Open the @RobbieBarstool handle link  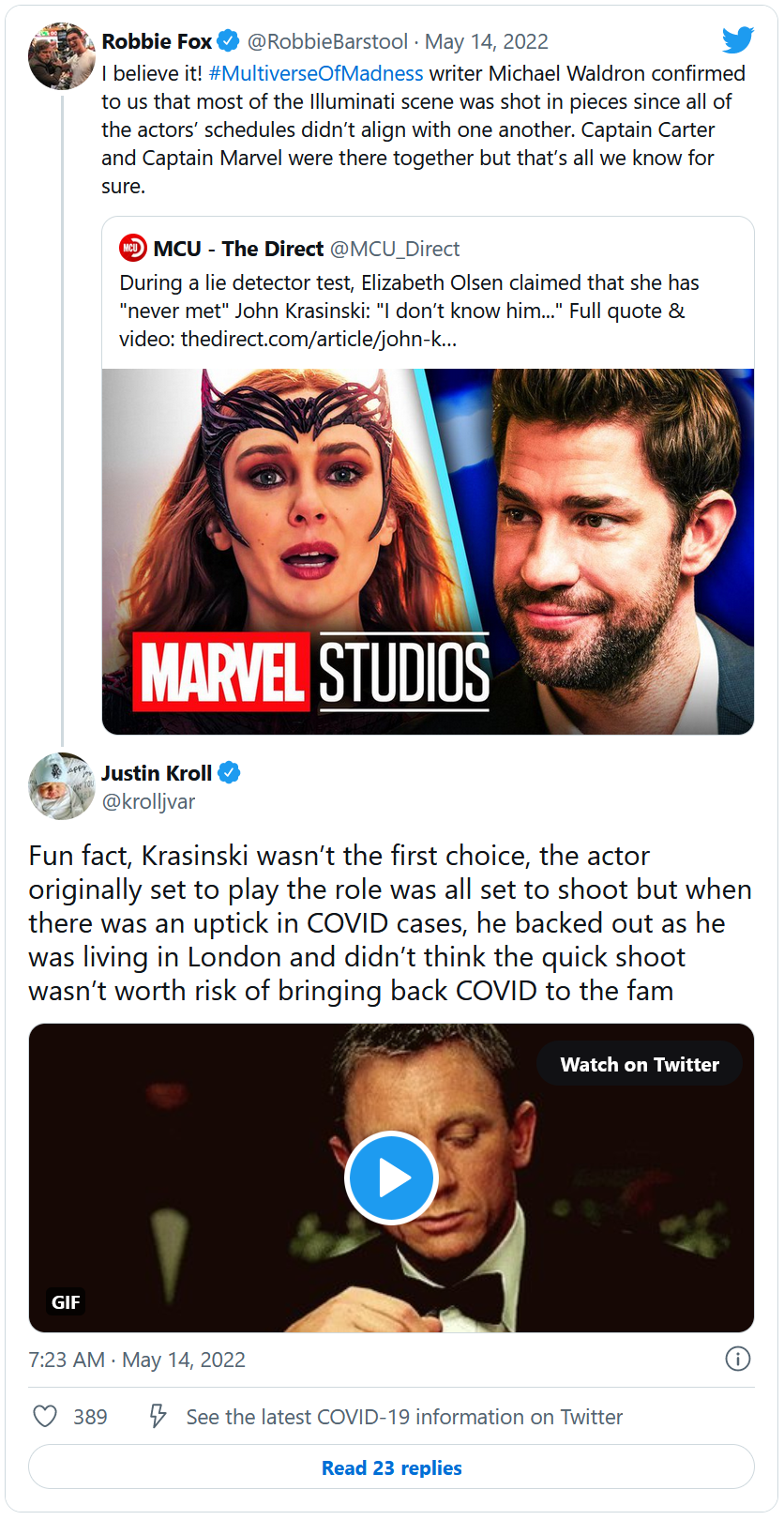(327, 41)
